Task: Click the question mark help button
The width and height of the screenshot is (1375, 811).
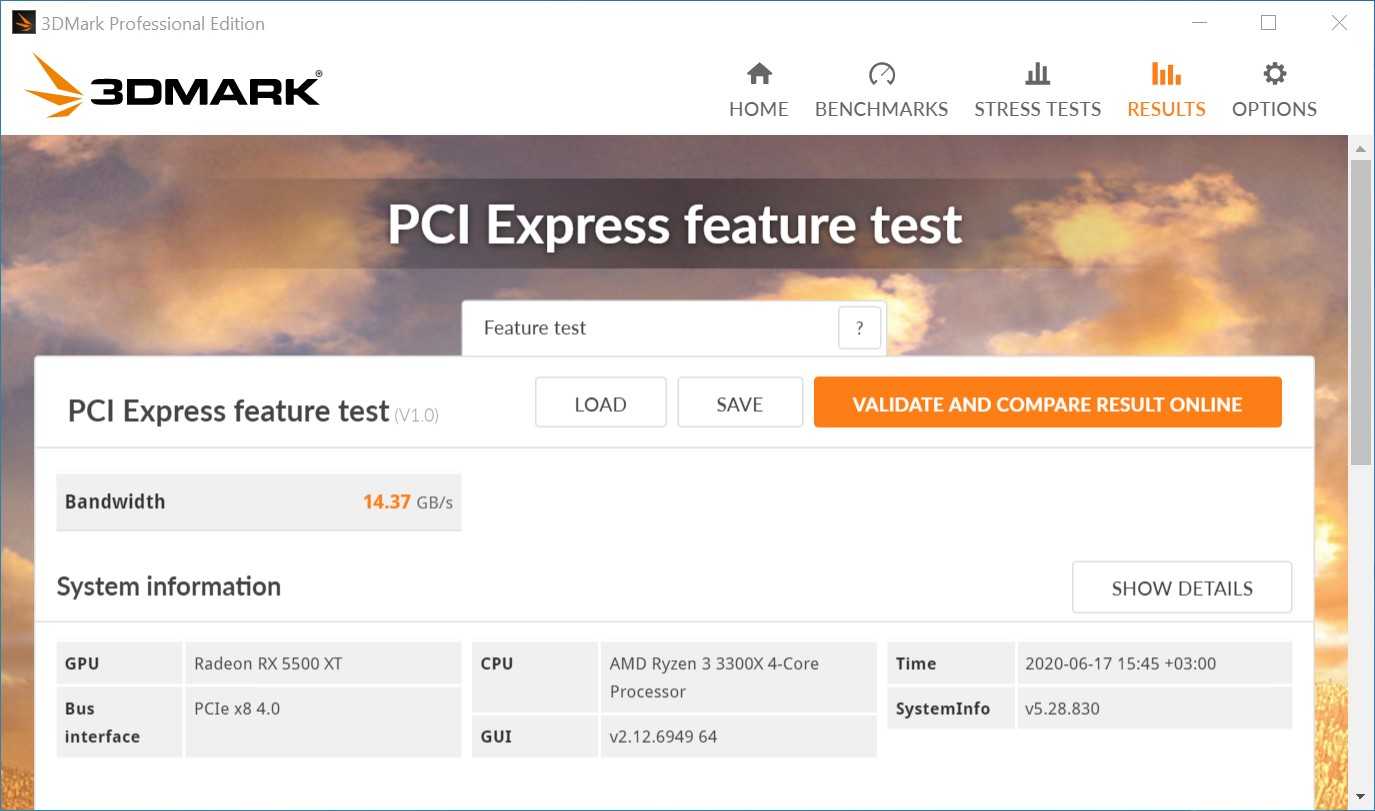Action: (x=859, y=328)
